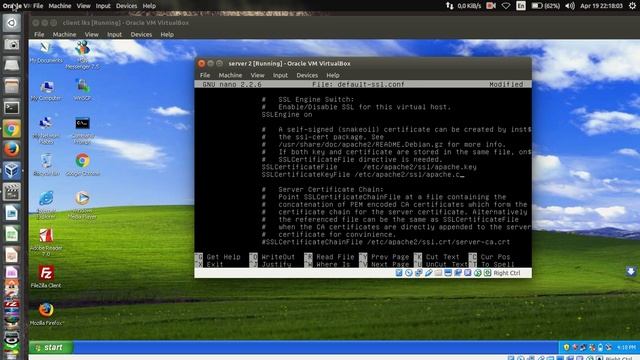
Task: Click yellow security shield in XP tray
Action: [x=566, y=347]
